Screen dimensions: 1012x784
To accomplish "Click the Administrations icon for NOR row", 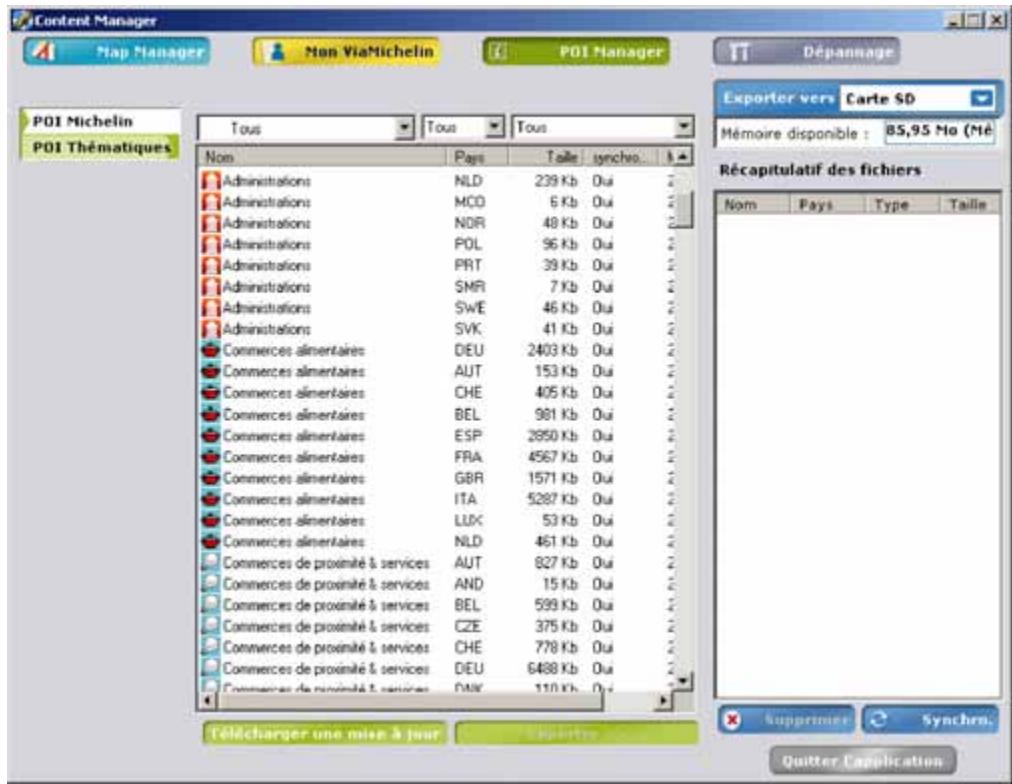I will point(210,223).
